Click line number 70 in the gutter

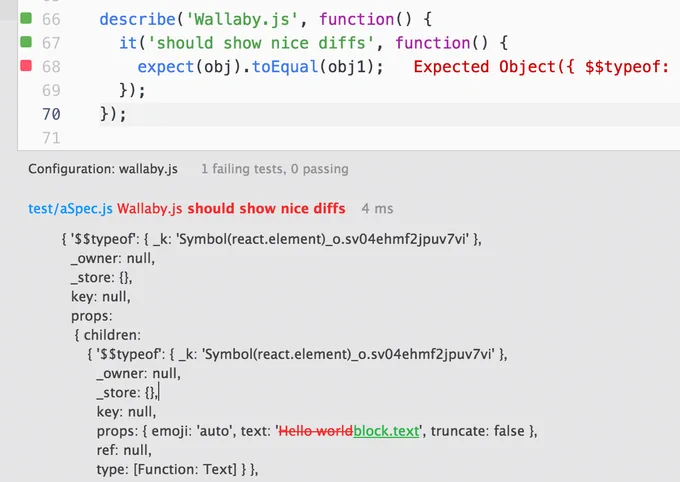(x=51, y=114)
